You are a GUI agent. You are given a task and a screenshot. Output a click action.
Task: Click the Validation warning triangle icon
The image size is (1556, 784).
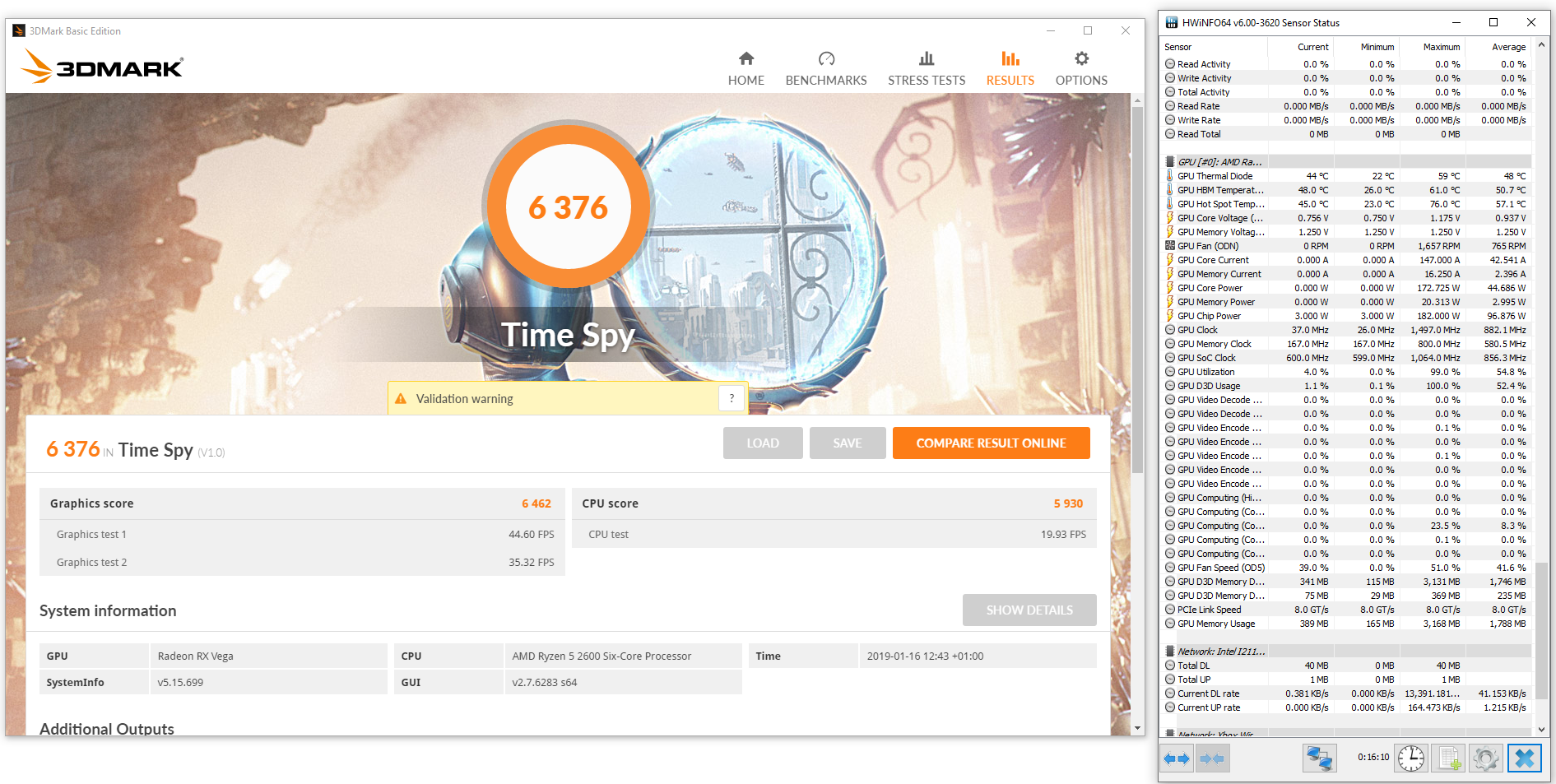click(x=401, y=399)
